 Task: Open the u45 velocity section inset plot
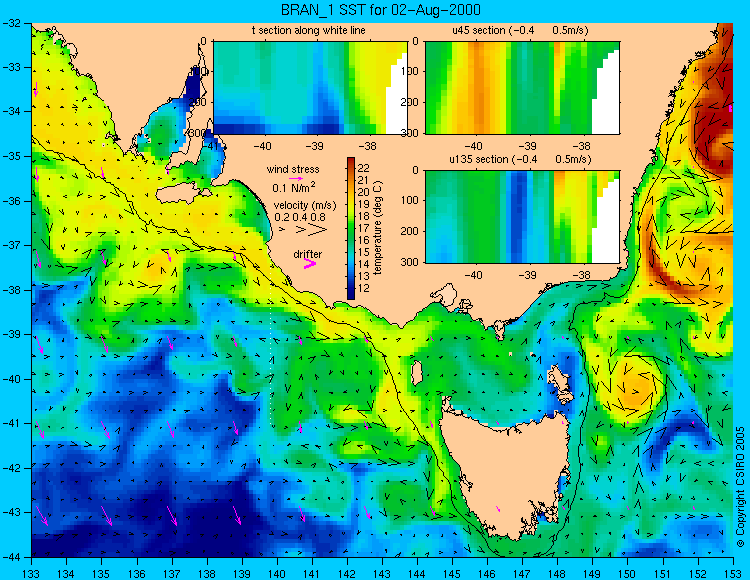point(522,88)
